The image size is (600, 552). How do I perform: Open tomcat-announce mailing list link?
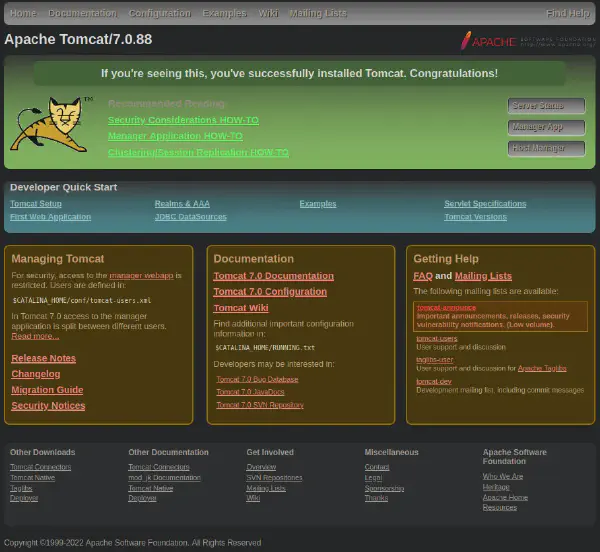click(x=447, y=308)
